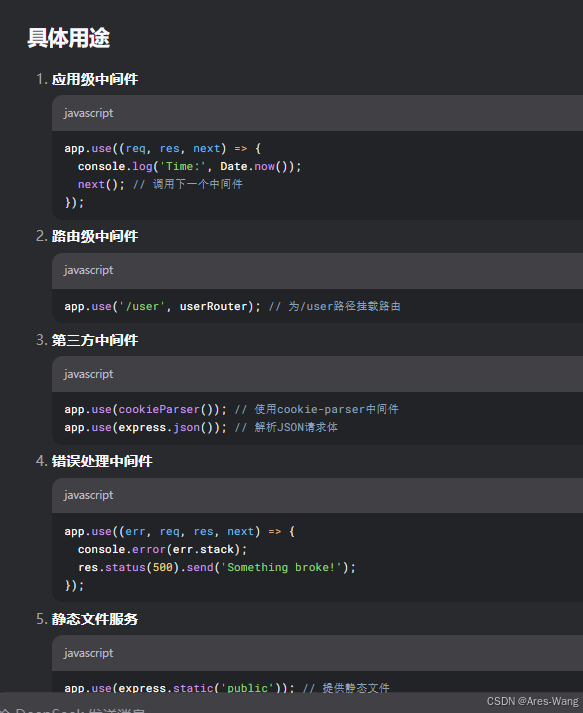Click the javascript label under 应用级中间件

[88, 113]
